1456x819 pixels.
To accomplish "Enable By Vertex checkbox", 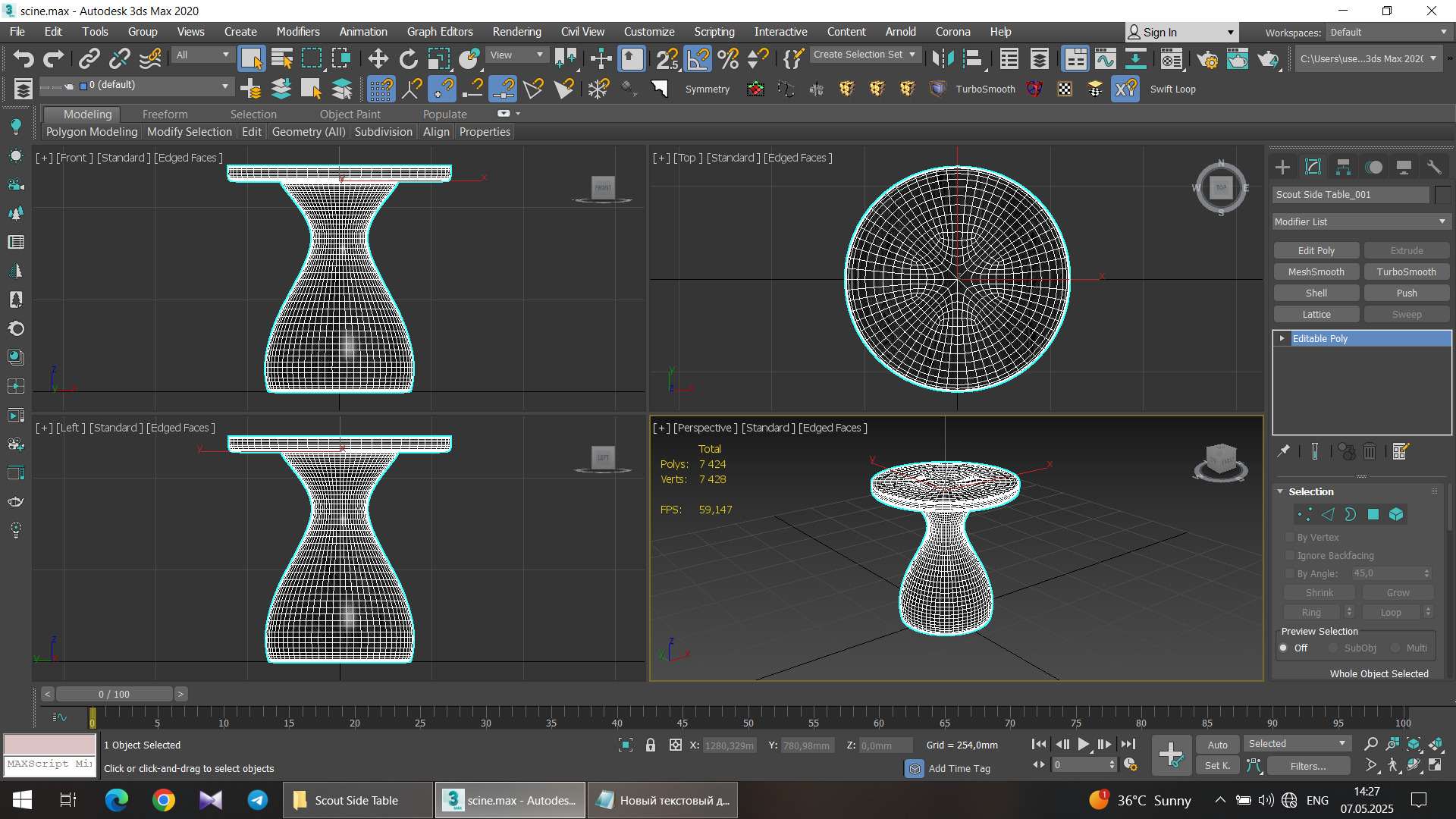I will point(1289,537).
